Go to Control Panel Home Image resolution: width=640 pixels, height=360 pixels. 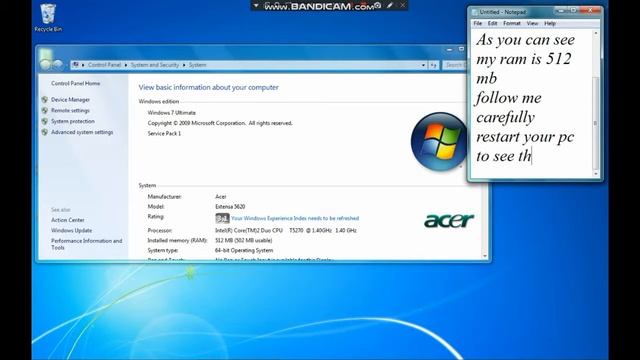click(x=76, y=83)
